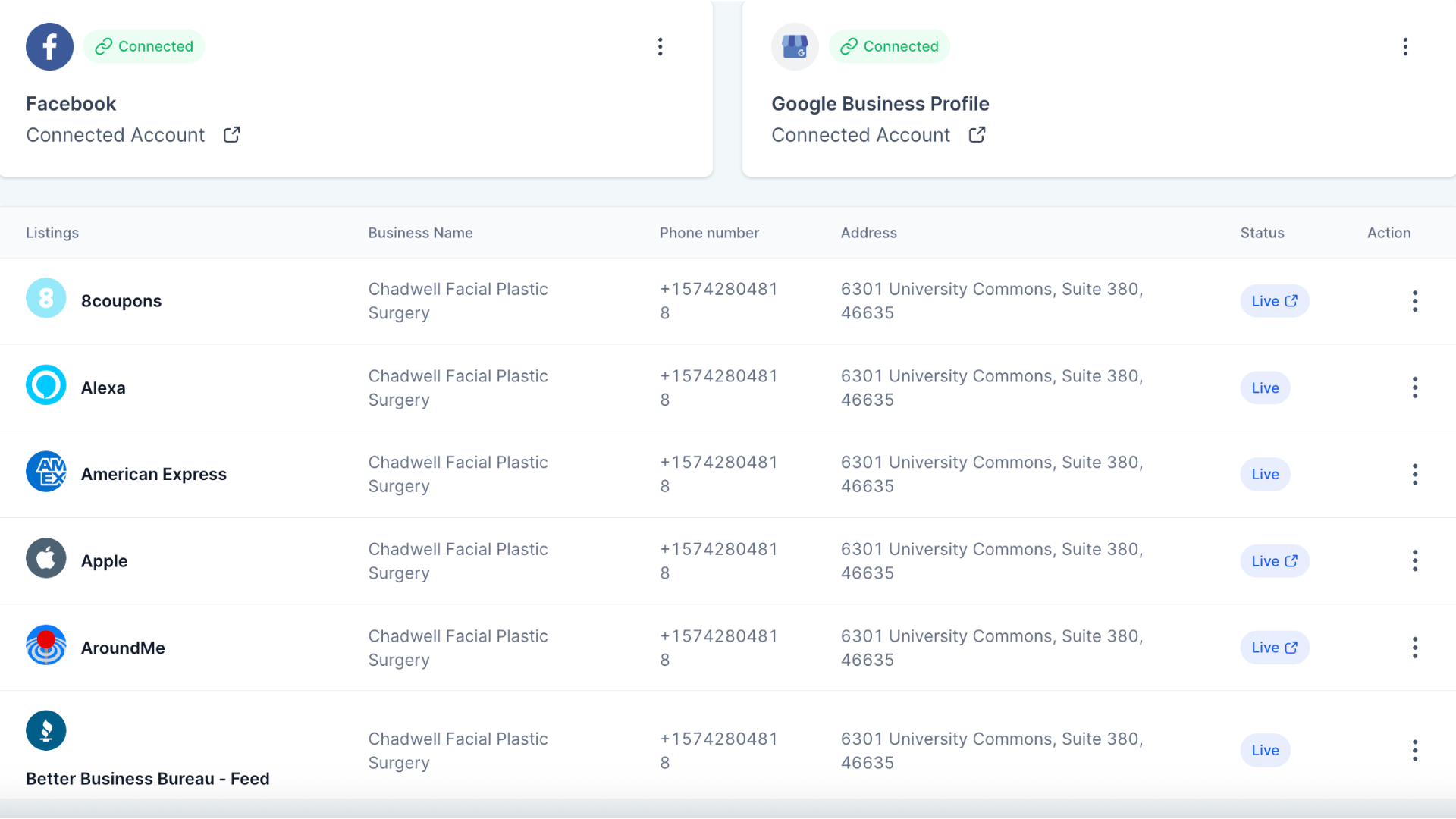1456x819 pixels.
Task: Click the Apple row business name cell
Action: click(458, 561)
